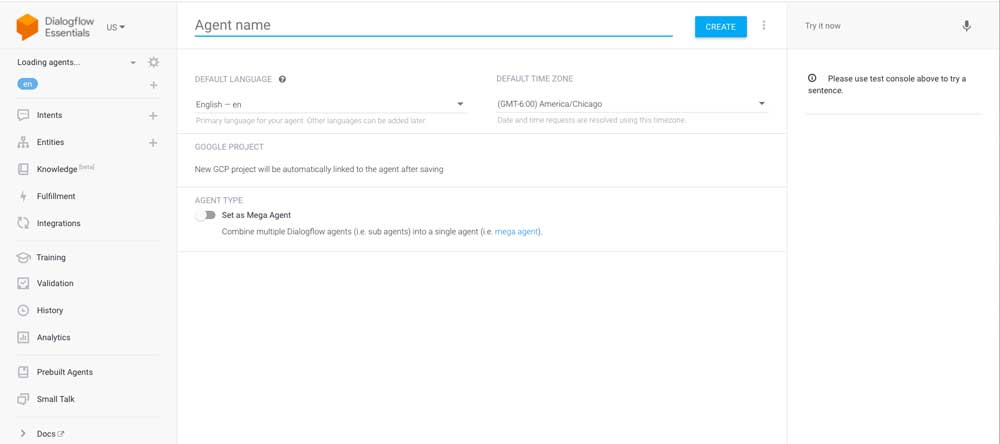Follow the mega agent link

pos(517,232)
